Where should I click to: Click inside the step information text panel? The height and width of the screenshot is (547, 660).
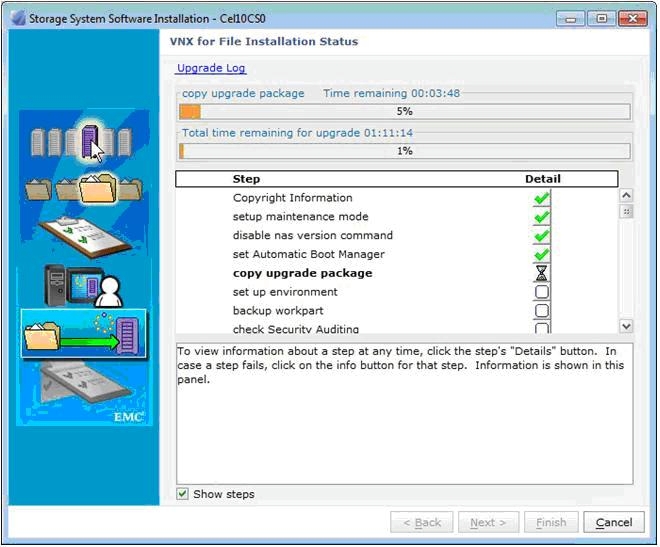click(405, 414)
